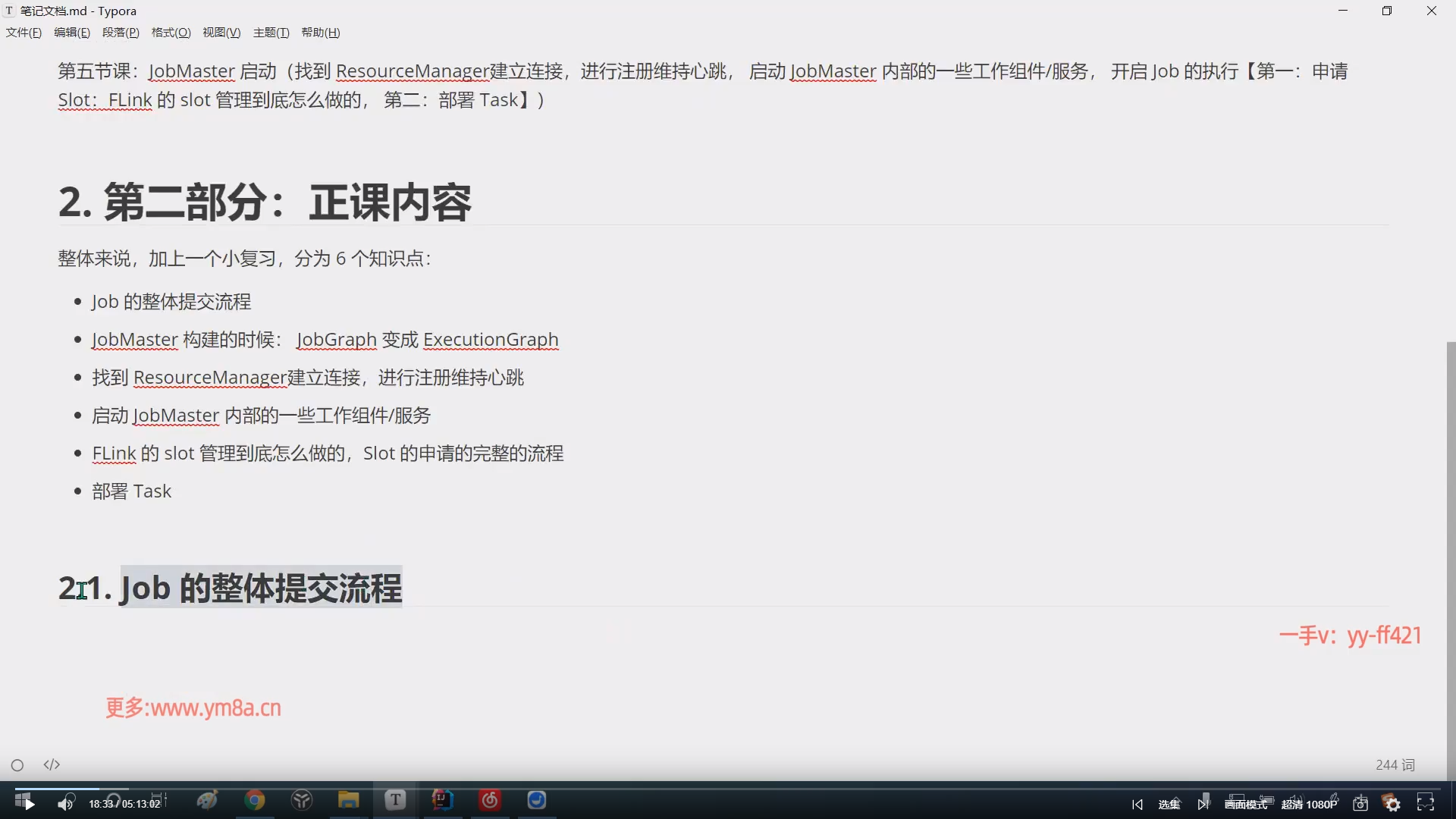Take a video screenshot with camera icon
The image size is (1456, 819).
1360,804
